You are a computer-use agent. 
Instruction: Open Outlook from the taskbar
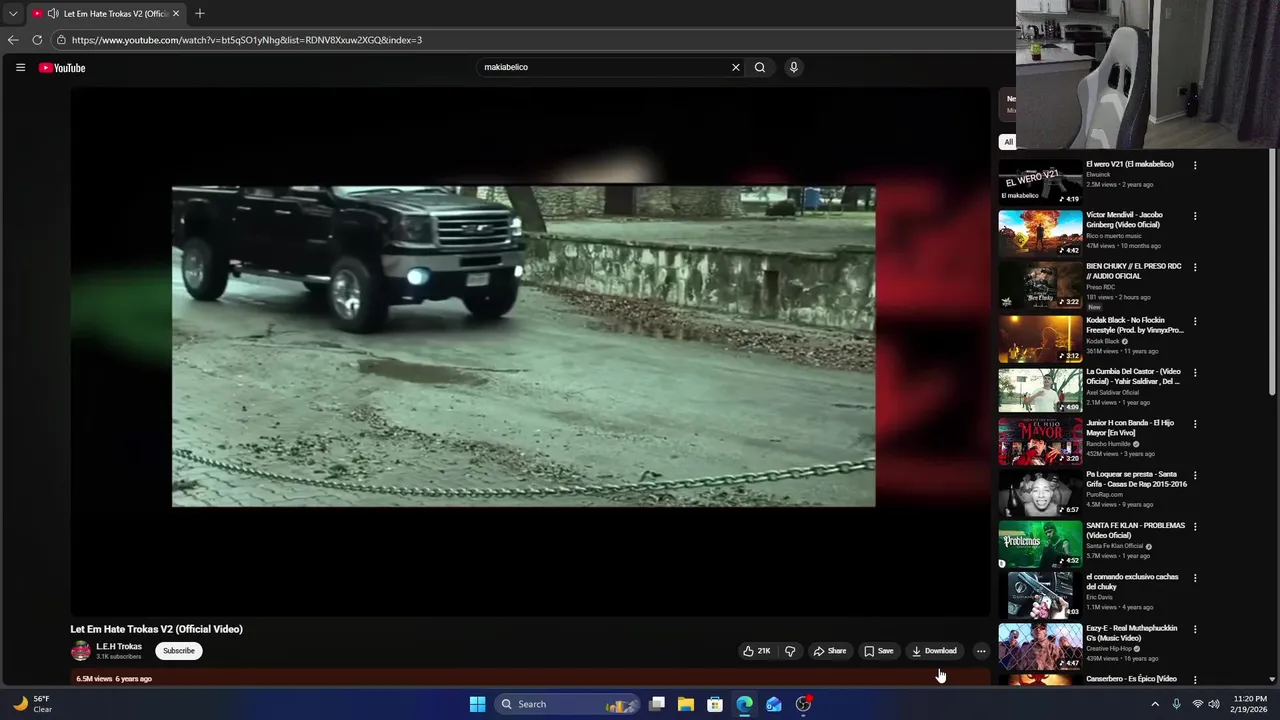point(774,704)
